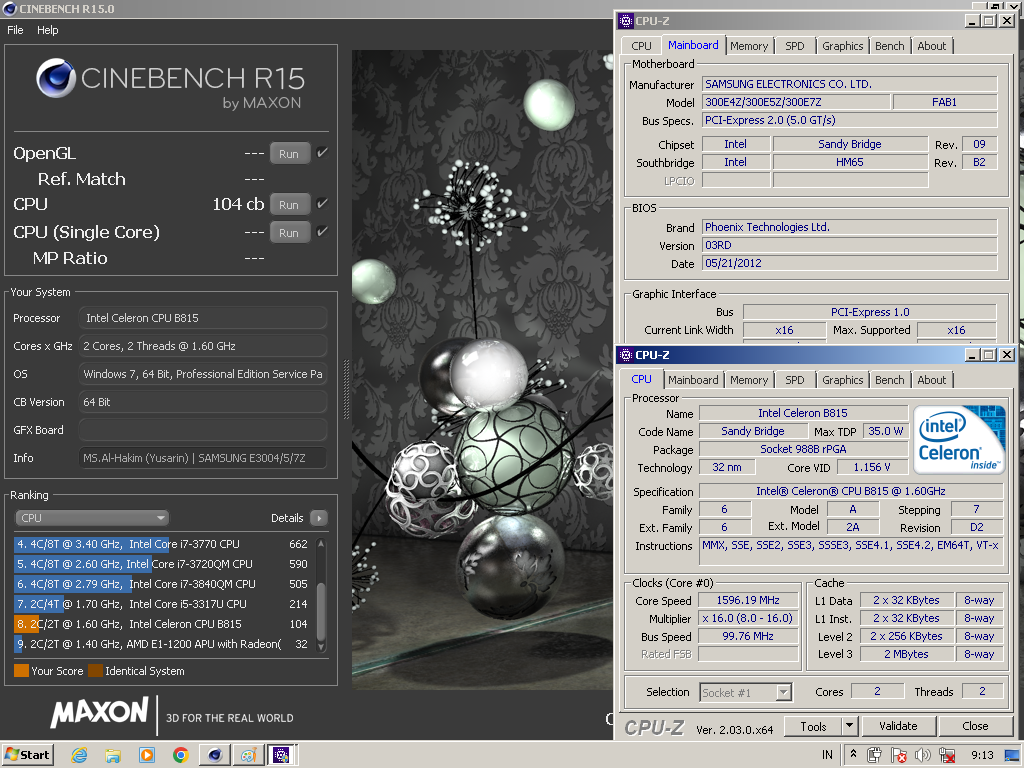Select ranking row Core i7-3840QM CPU

click(161, 584)
